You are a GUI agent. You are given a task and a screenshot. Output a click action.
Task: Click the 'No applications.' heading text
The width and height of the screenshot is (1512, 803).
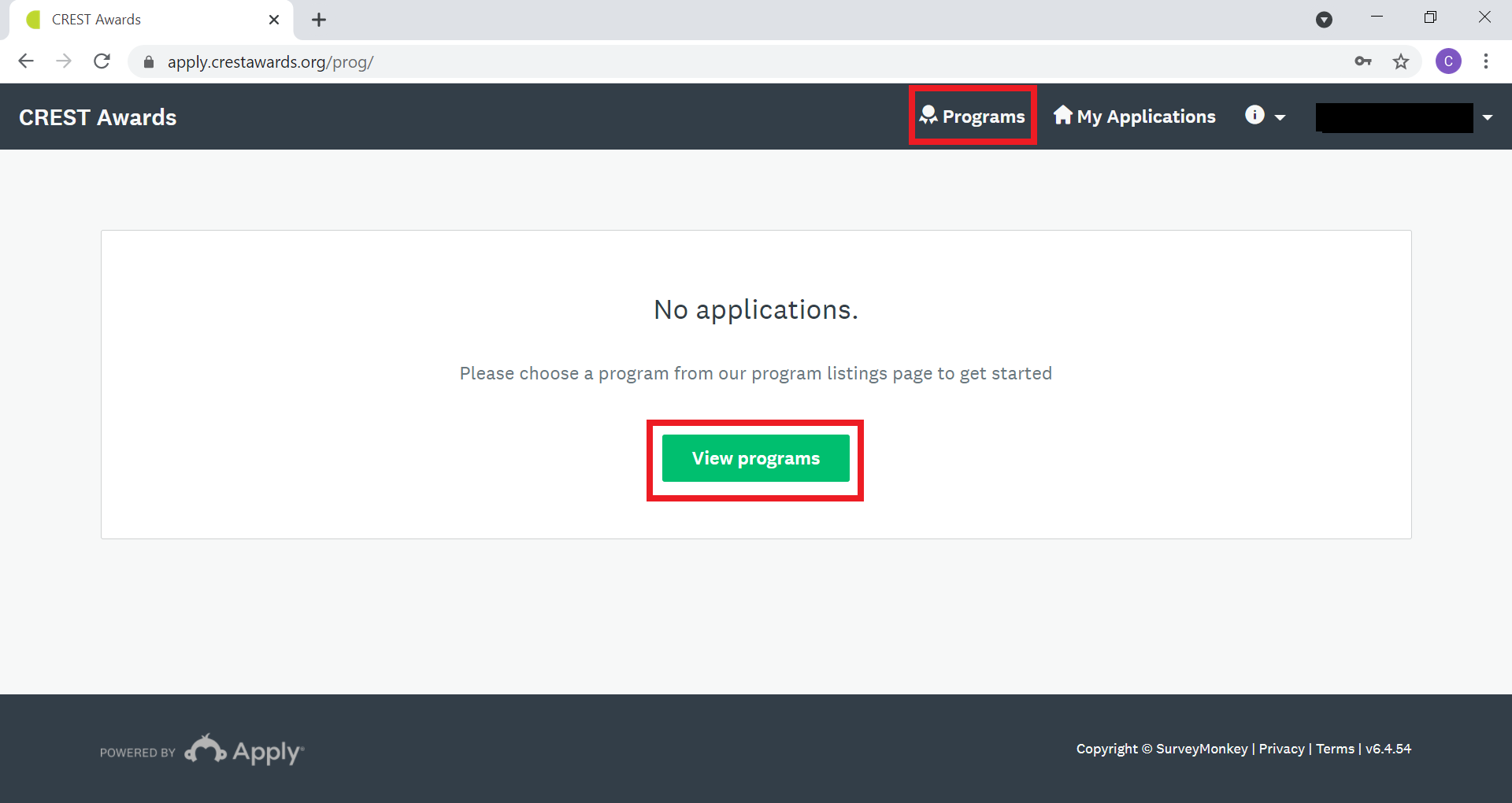click(755, 309)
